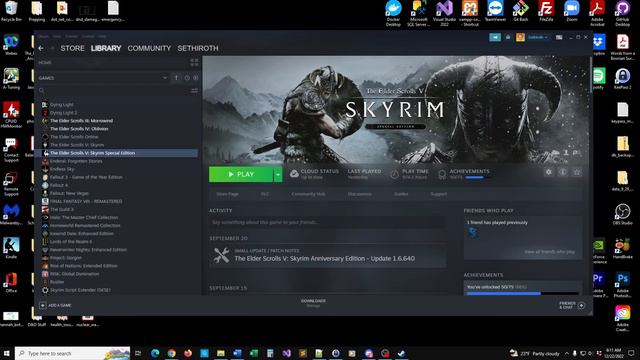Open the account name dropdown
The height and width of the screenshot is (360, 640).
pyautogui.click(x=538, y=37)
